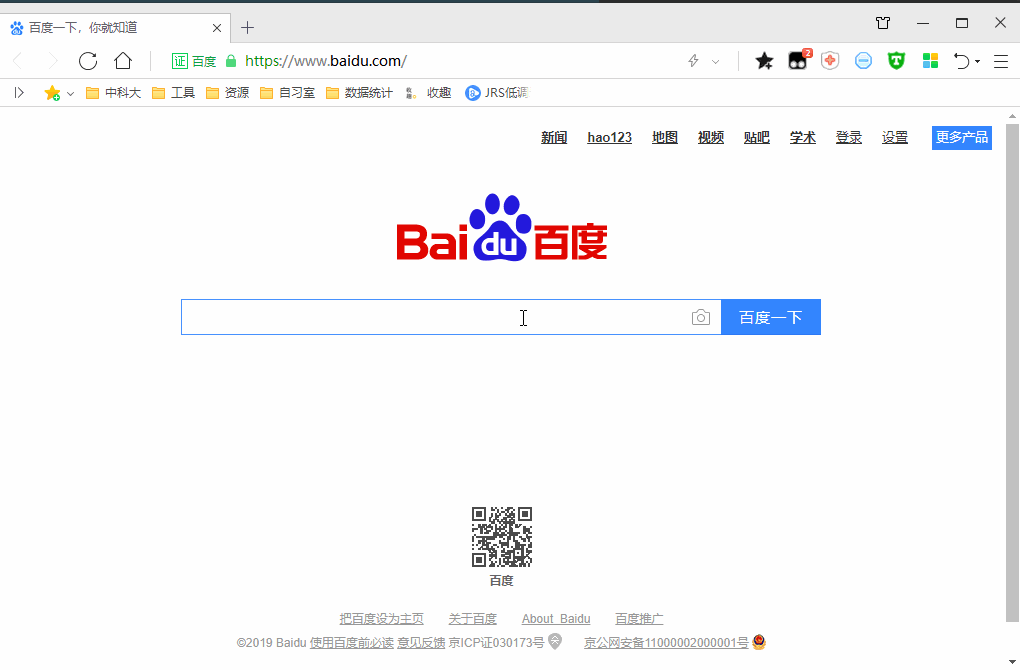Click the police emblem icon in footer
This screenshot has height=670, width=1020.
click(758, 642)
